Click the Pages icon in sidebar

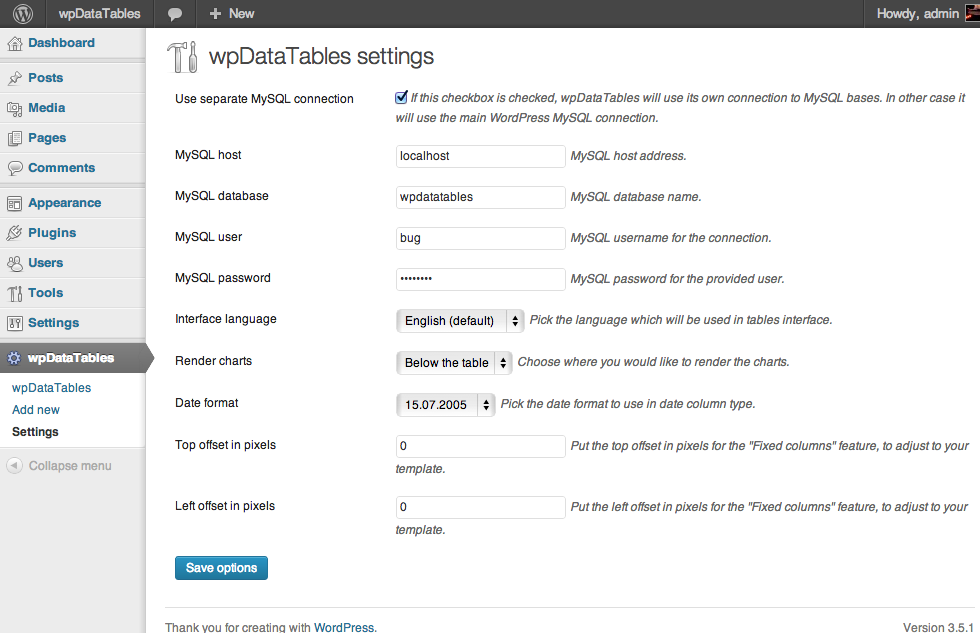point(14,138)
